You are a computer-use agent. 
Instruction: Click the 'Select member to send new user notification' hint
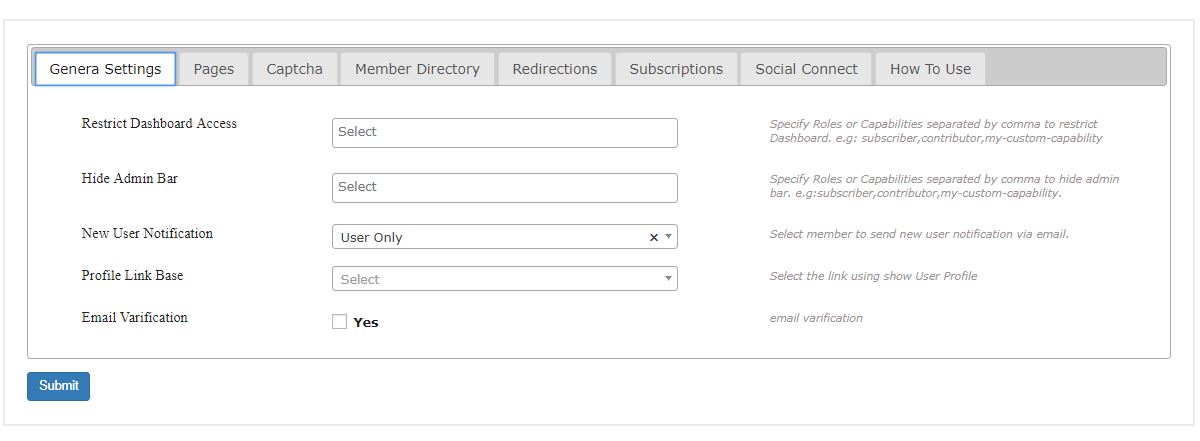(919, 234)
